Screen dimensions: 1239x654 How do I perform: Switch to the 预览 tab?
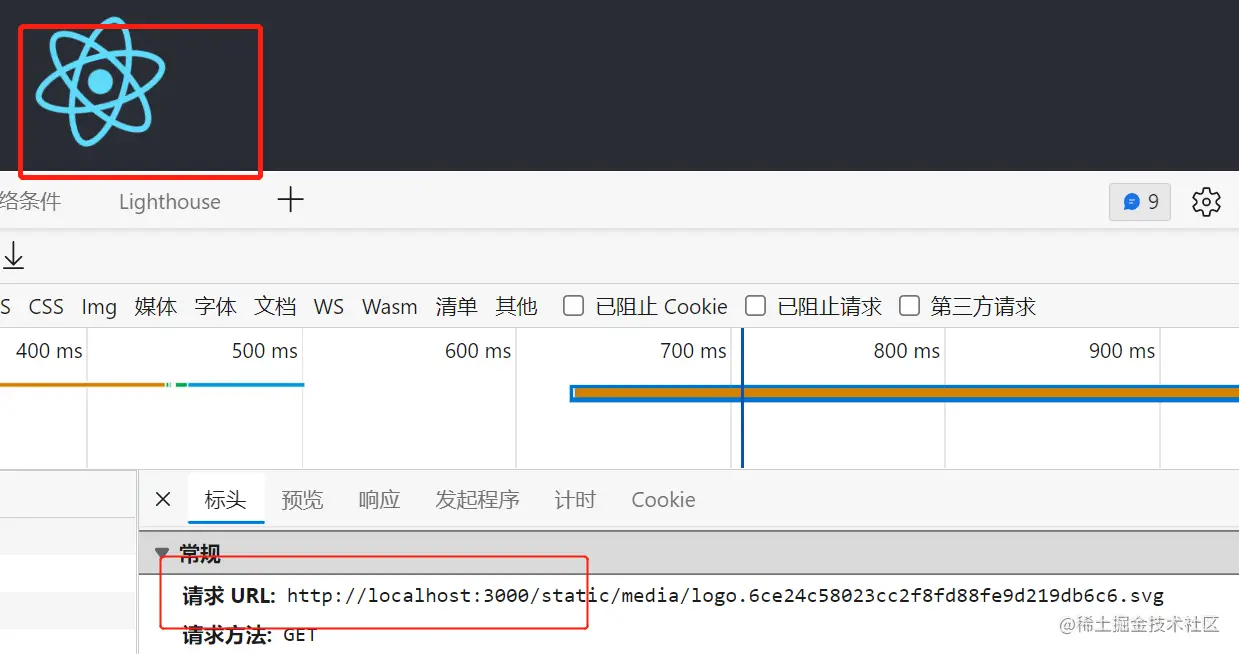click(302, 500)
